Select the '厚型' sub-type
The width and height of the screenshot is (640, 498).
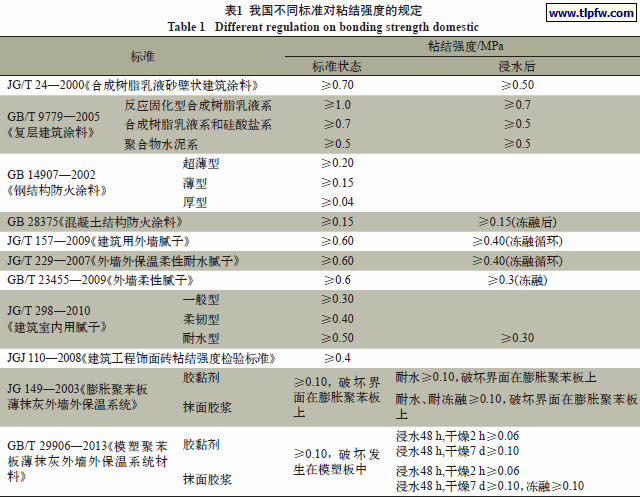195,202
